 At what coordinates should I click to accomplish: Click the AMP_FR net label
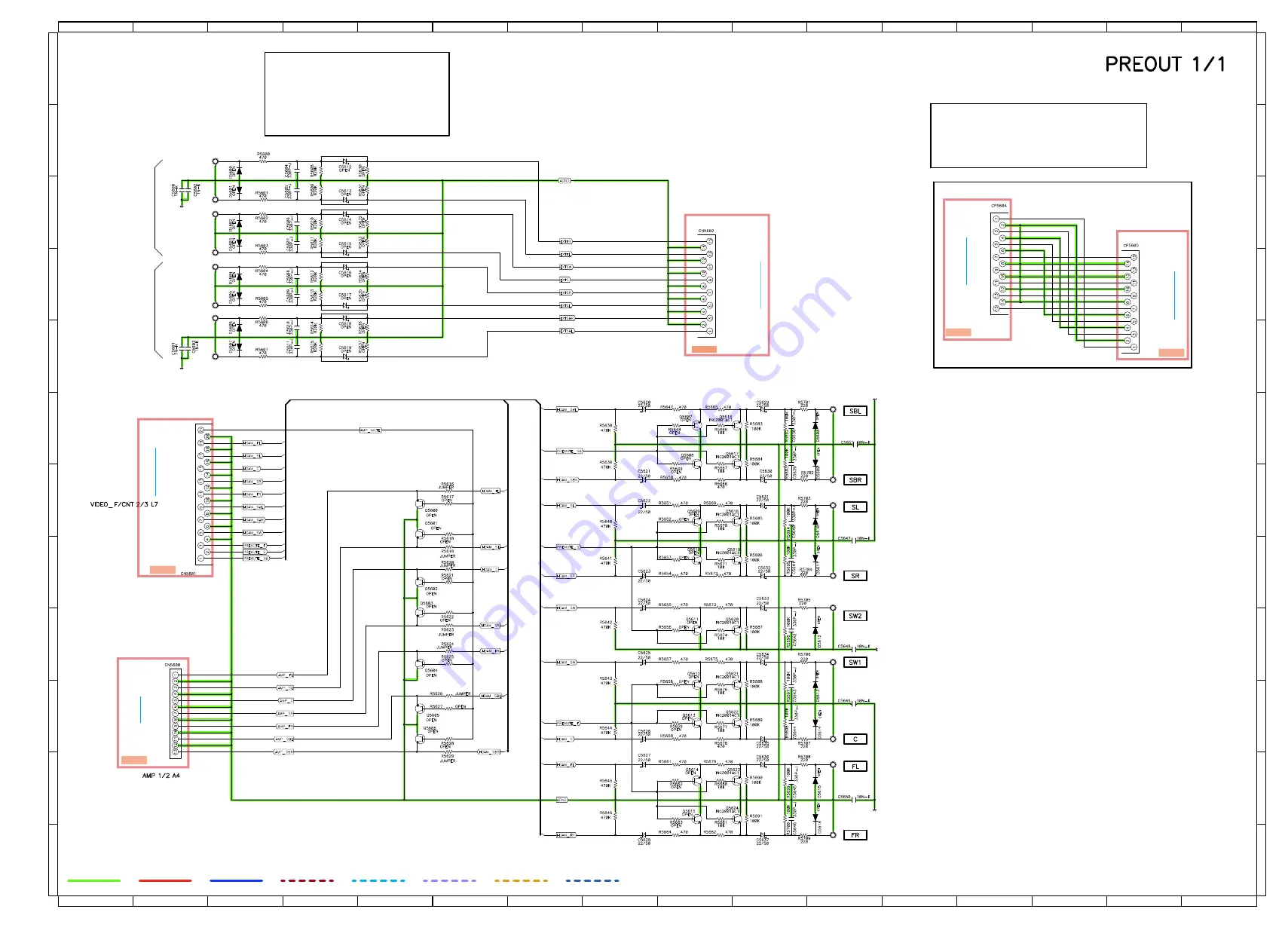click(285, 727)
